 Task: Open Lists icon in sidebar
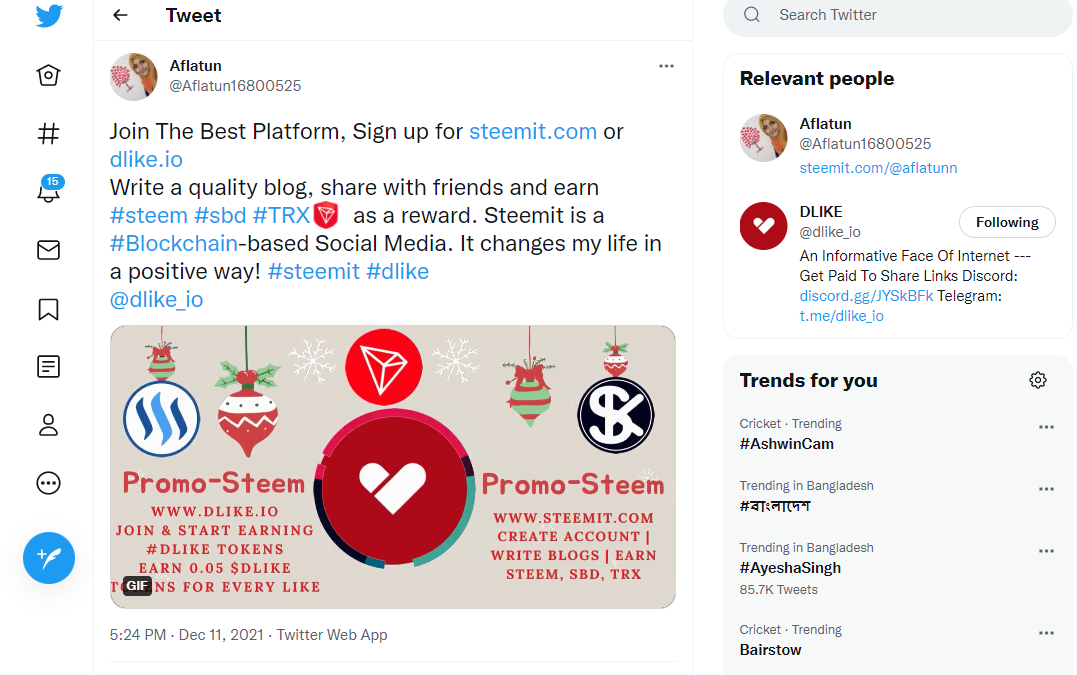pos(48,367)
